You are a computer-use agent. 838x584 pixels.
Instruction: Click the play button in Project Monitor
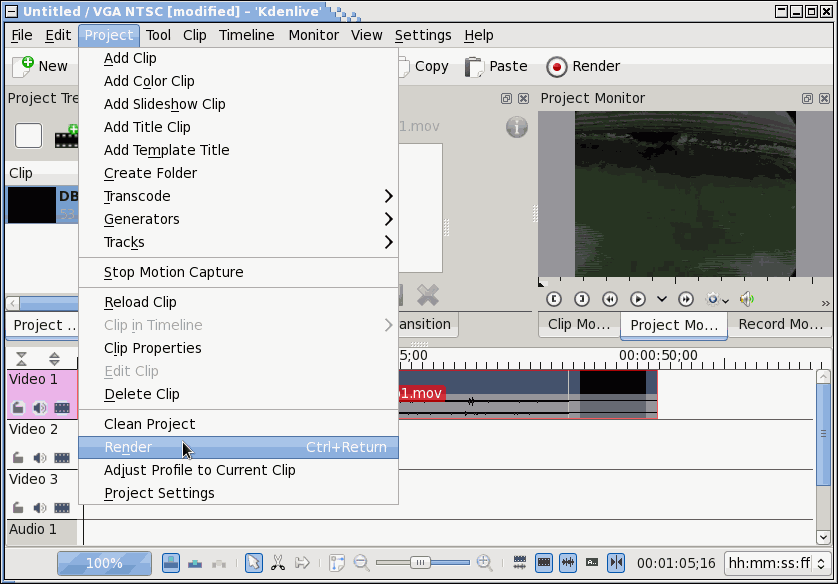pos(638,299)
